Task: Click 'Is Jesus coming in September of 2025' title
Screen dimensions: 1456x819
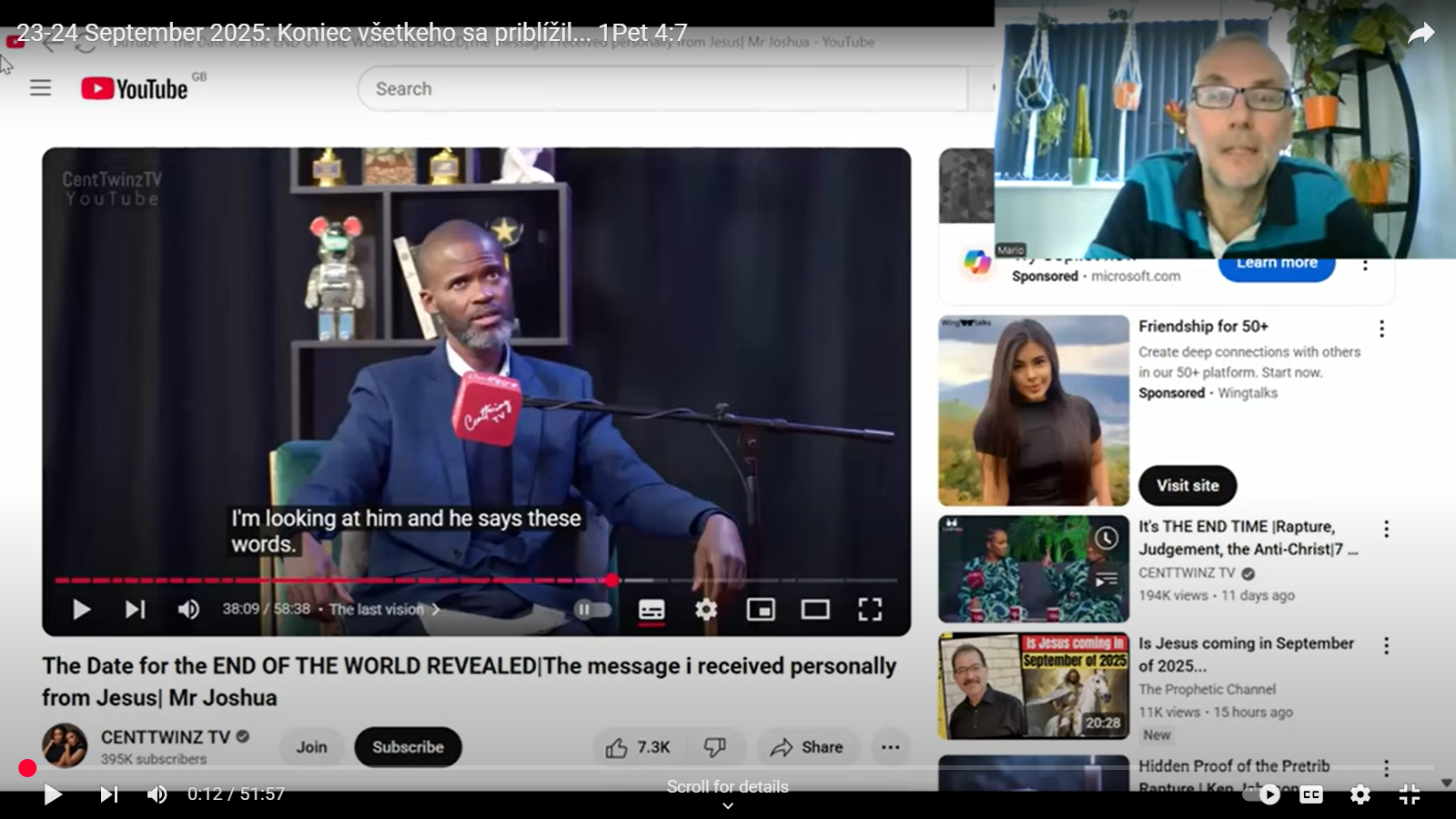Action: click(1246, 654)
